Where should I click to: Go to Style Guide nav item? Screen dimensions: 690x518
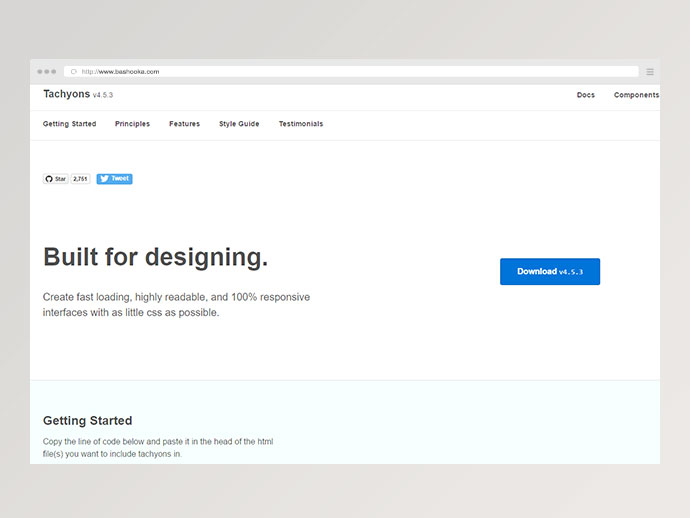coord(239,124)
